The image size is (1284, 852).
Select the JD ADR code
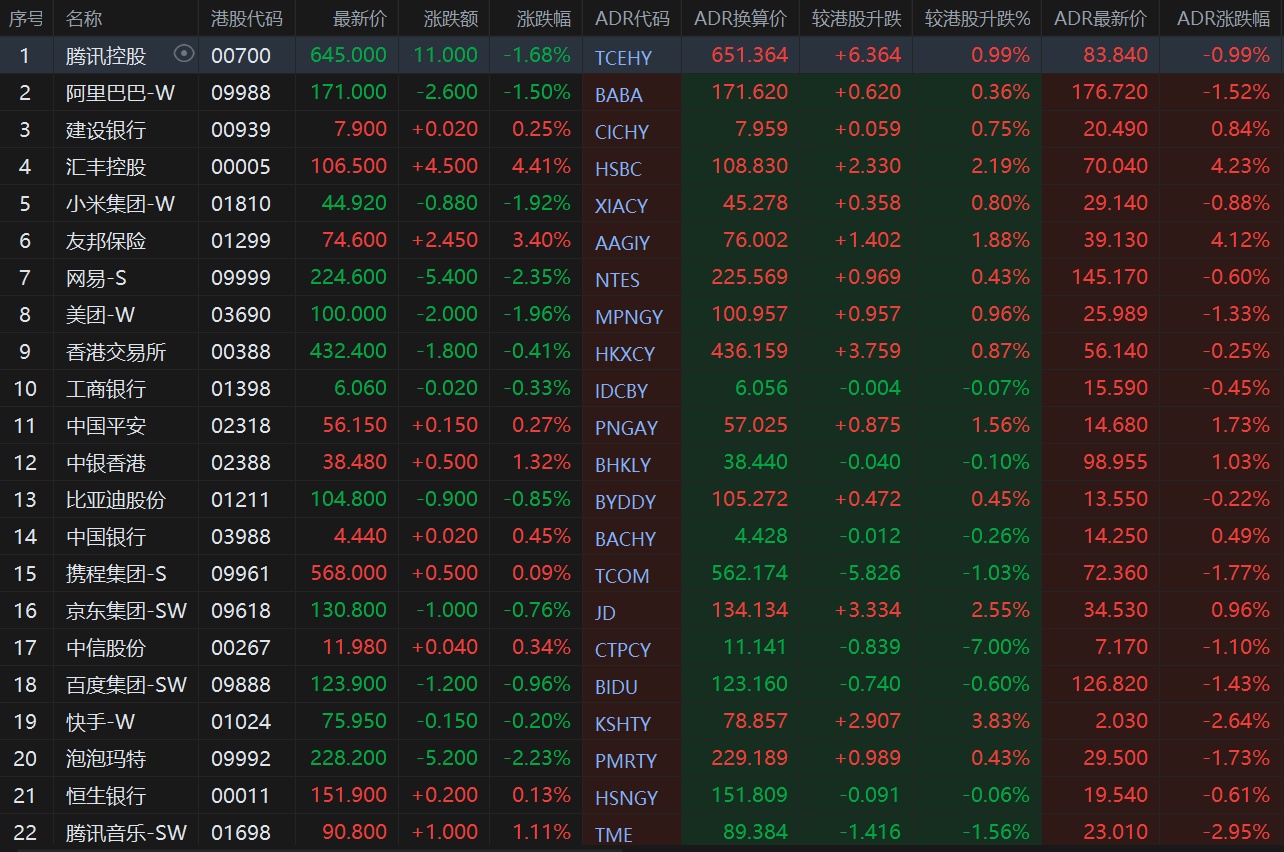click(x=605, y=613)
